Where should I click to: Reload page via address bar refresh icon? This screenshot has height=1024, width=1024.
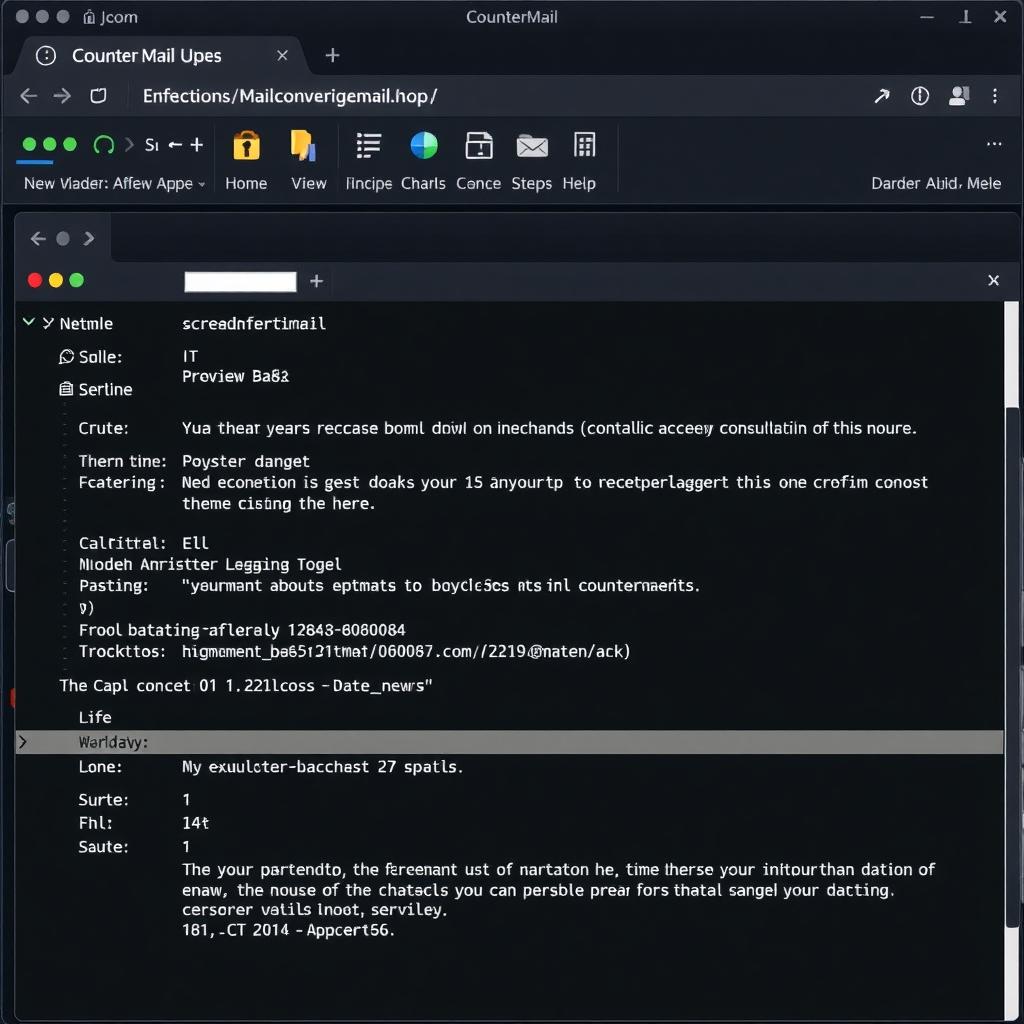click(x=98, y=96)
